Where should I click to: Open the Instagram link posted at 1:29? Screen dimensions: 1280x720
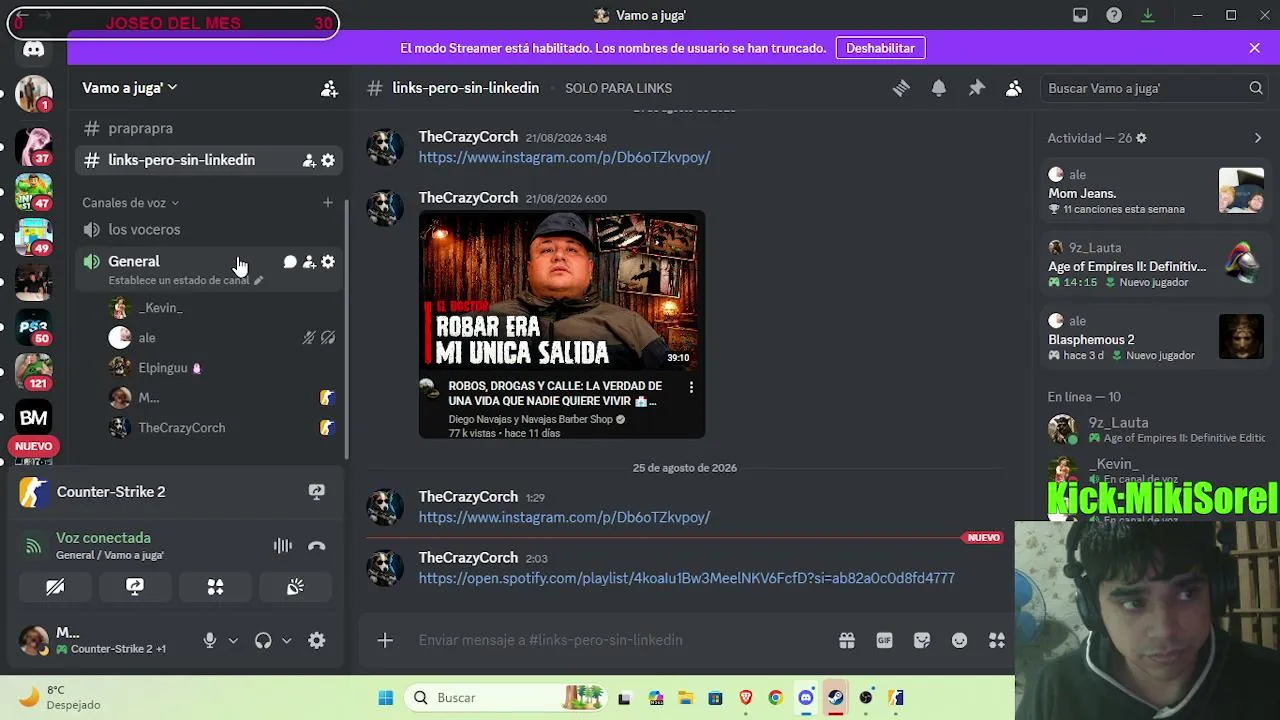564,517
